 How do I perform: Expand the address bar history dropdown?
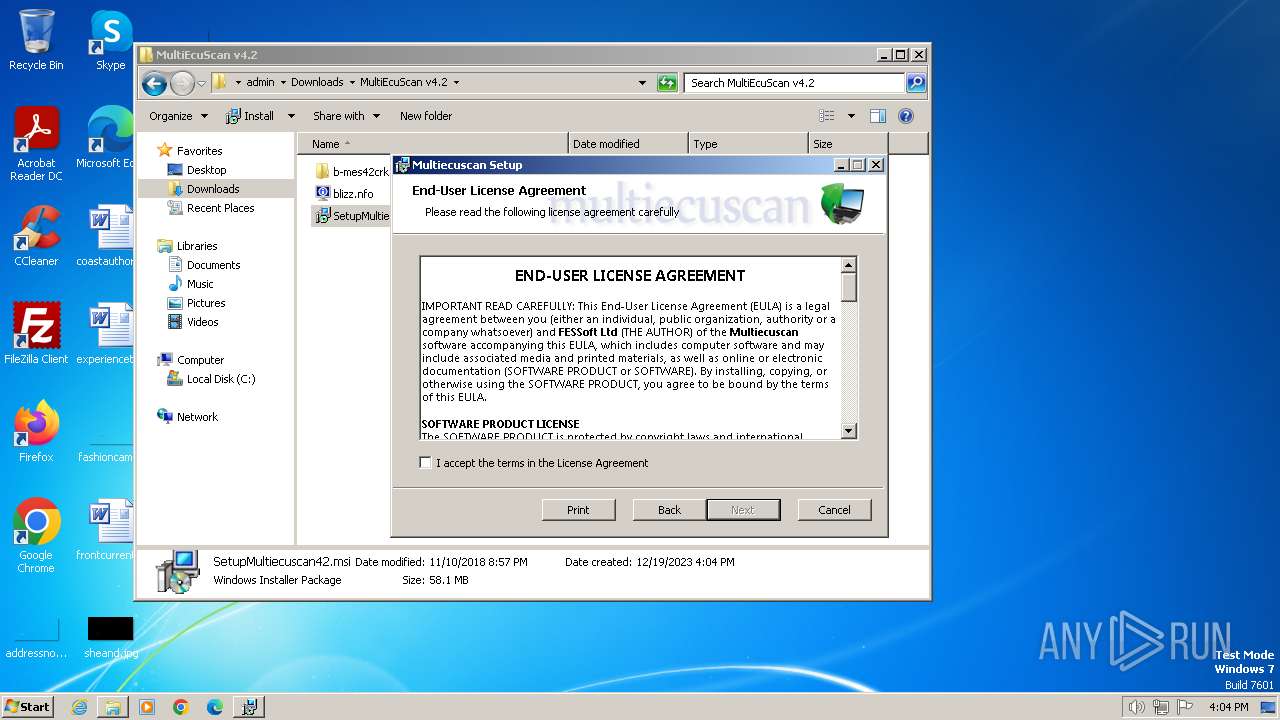(x=642, y=83)
